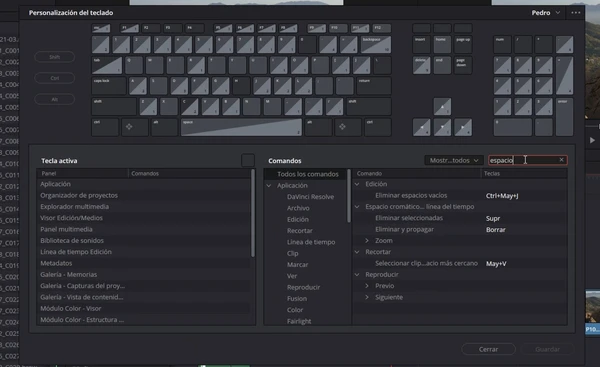The width and height of the screenshot is (600, 367).
Task: Toggle the Alt modifier button
Action: tap(54, 99)
